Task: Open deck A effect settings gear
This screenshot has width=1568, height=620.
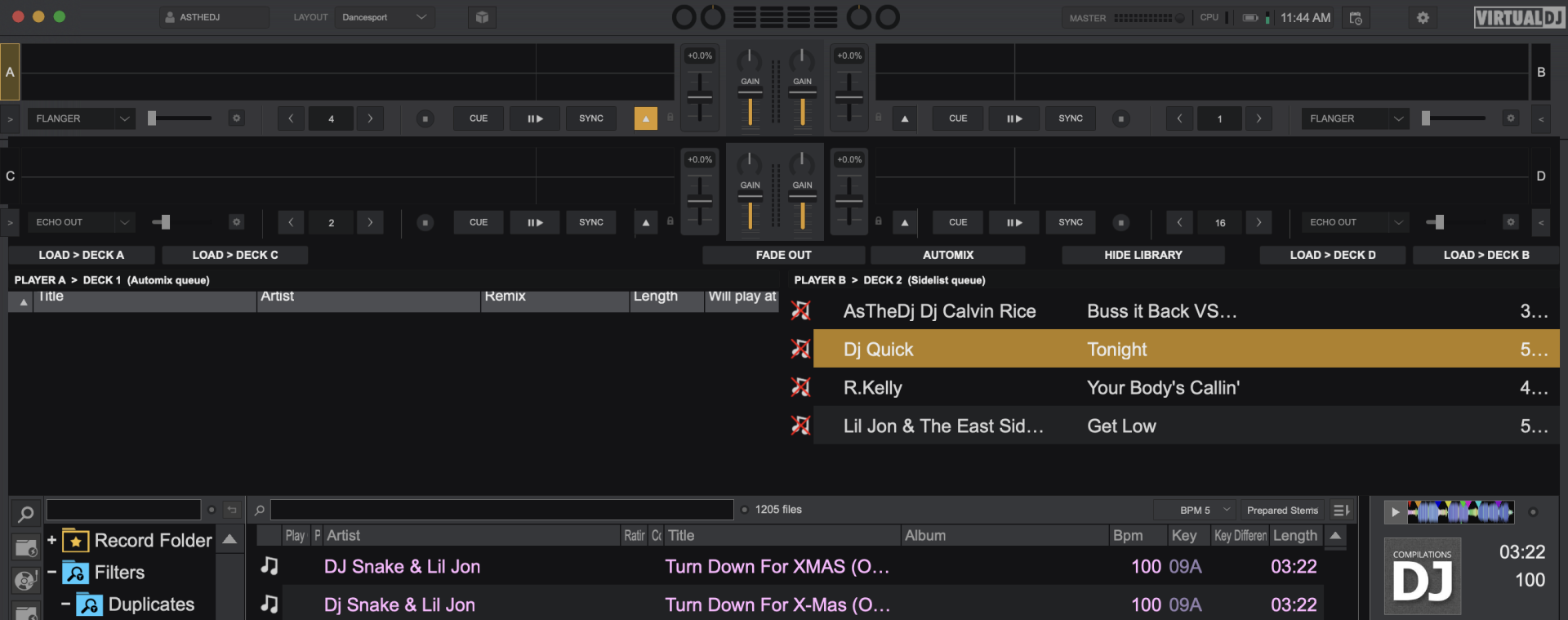Action: pyautogui.click(x=236, y=118)
